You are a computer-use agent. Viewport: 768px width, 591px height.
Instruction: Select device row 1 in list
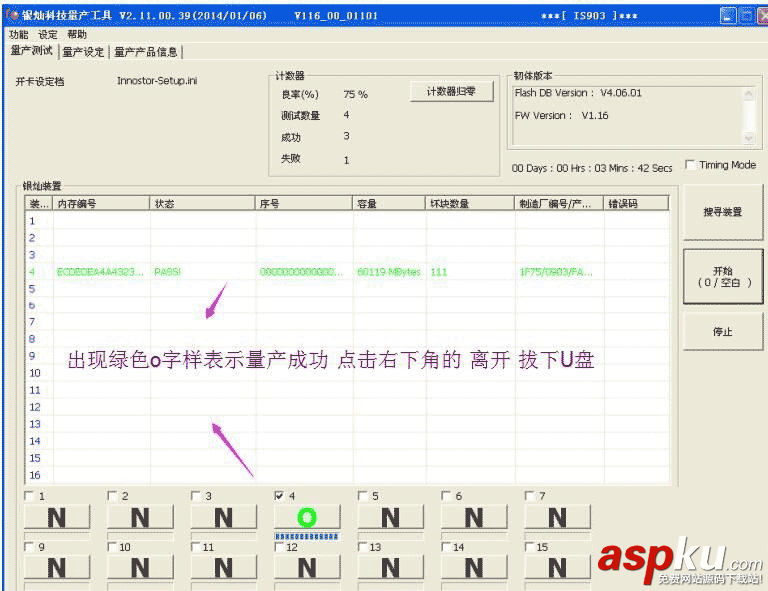(347, 221)
